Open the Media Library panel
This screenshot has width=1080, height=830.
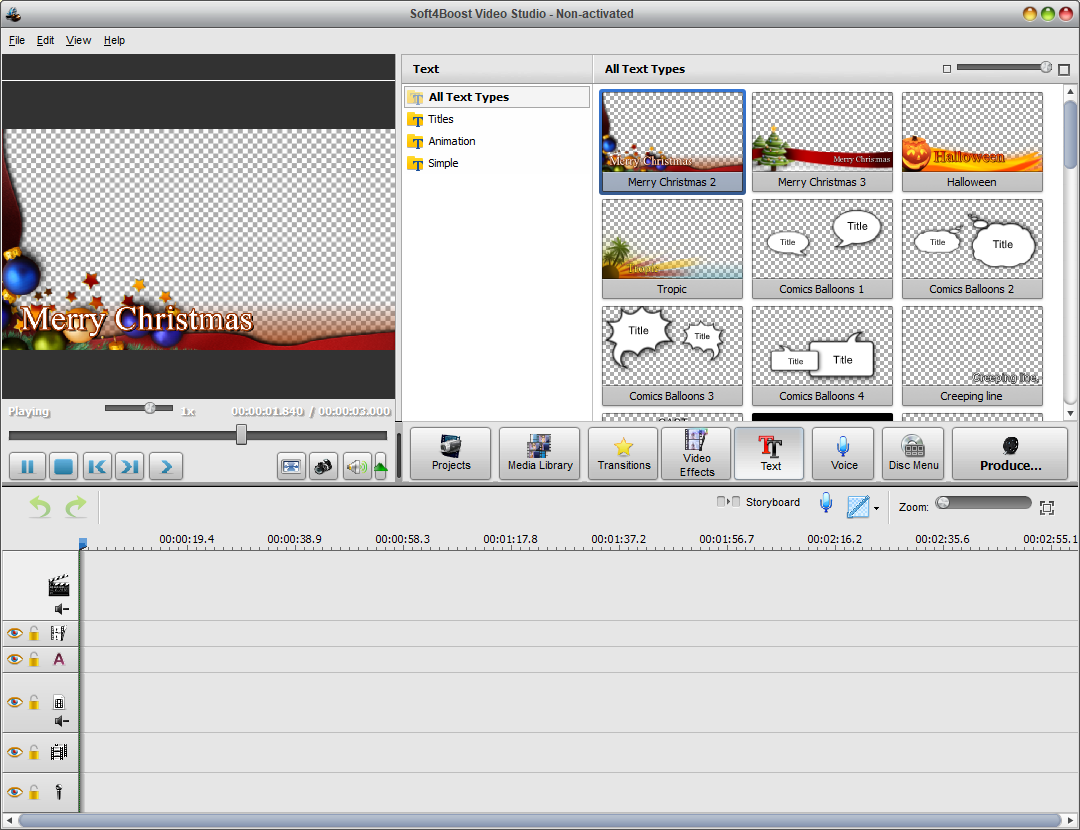[x=539, y=453]
